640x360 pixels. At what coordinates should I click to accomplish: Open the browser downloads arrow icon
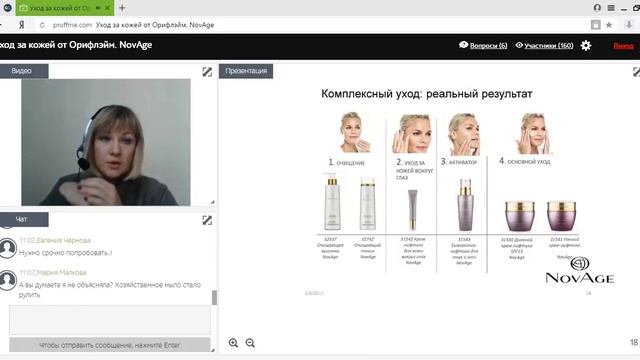pos(629,24)
